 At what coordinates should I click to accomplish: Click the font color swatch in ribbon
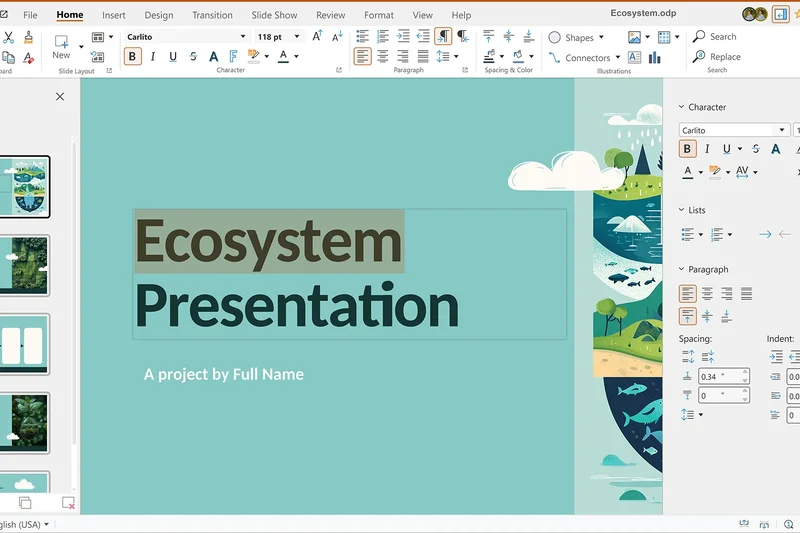click(x=284, y=57)
